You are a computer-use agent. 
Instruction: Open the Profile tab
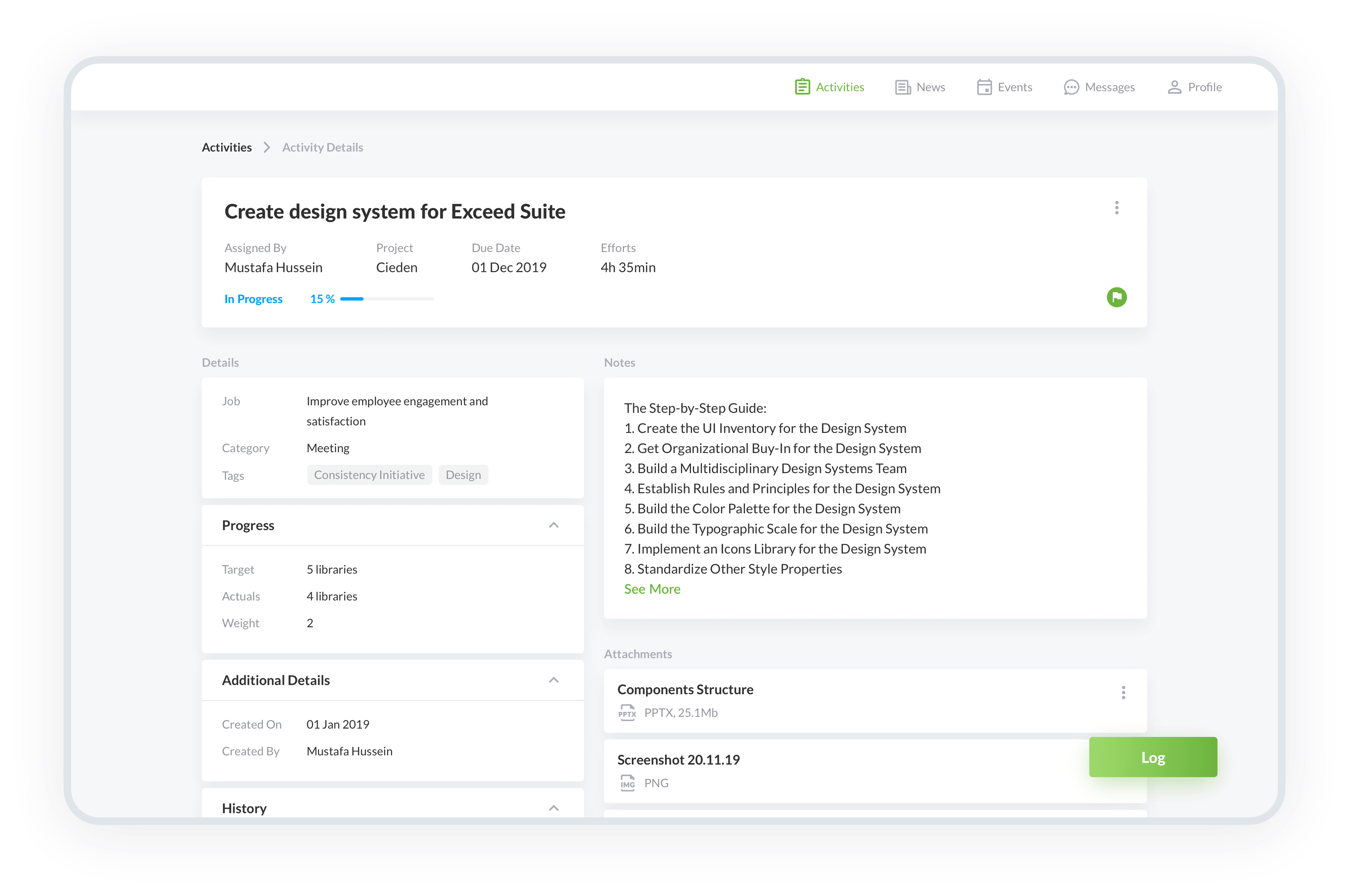[1195, 87]
